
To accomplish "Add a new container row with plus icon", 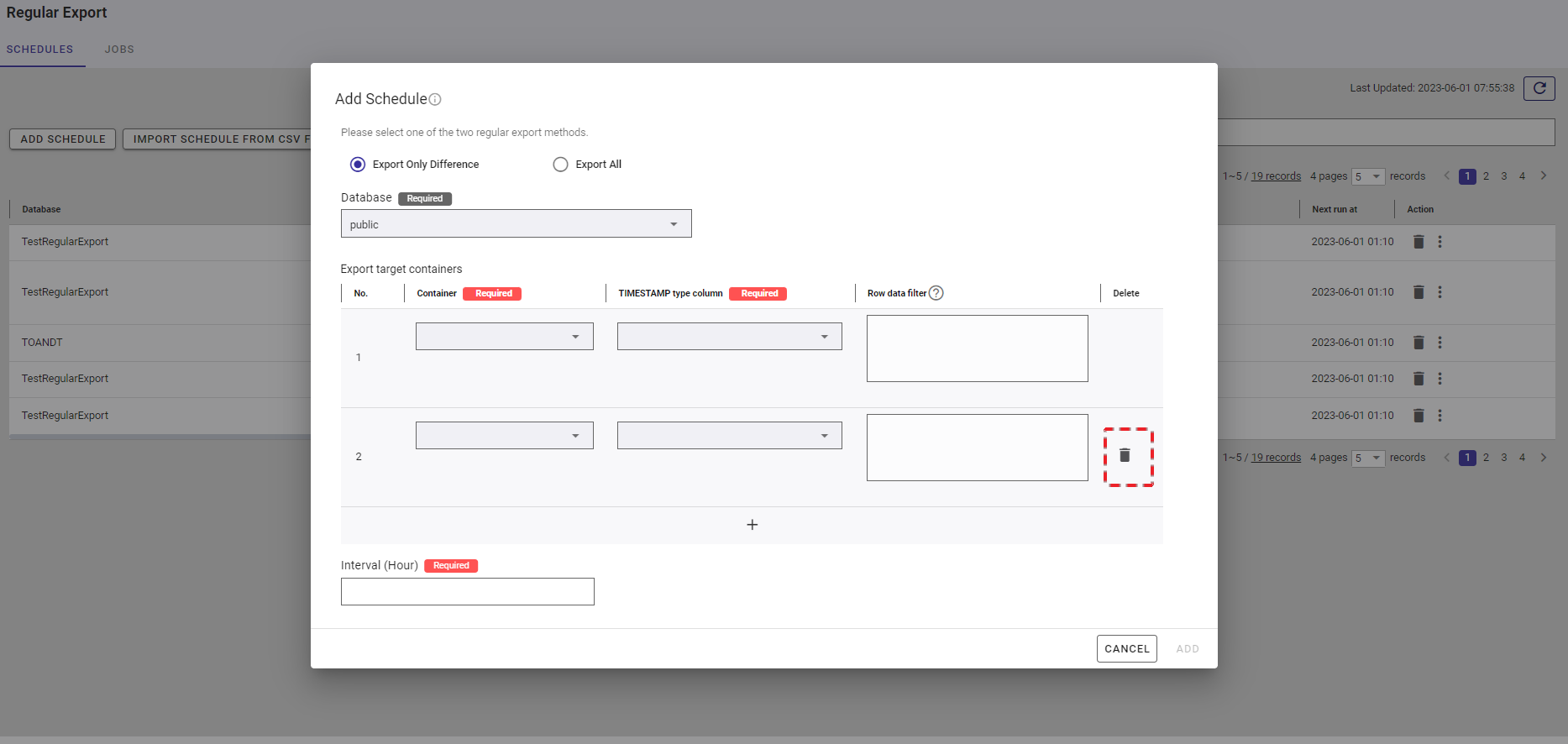I will [x=752, y=525].
